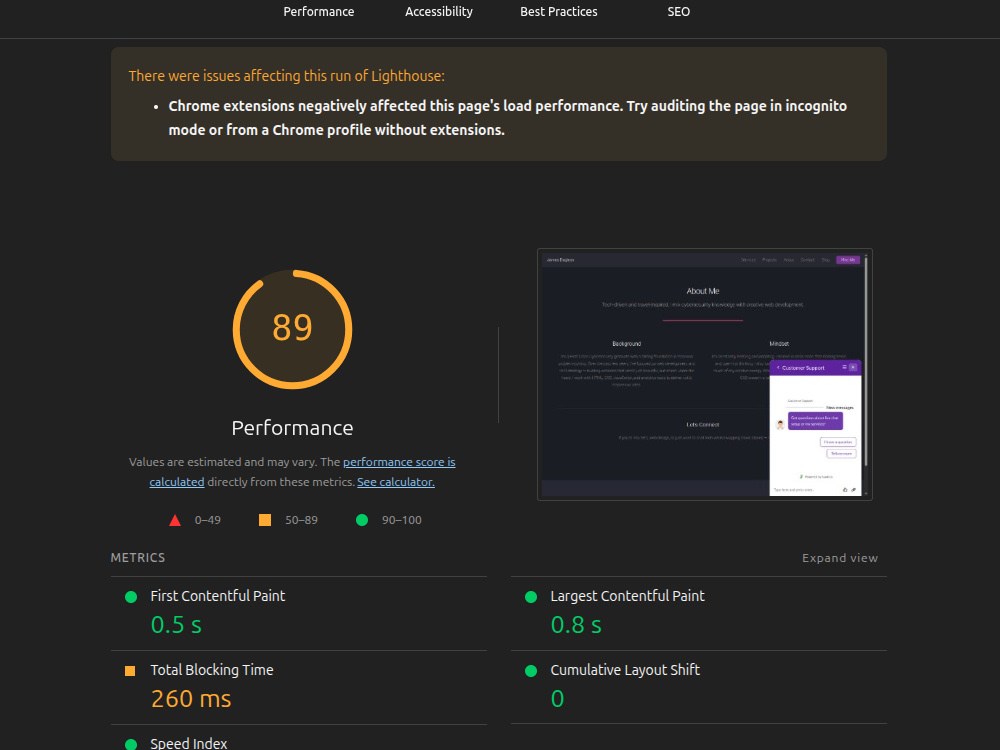Click the green circle 90–100 legend icon
The height and width of the screenshot is (750, 1000).
click(x=362, y=520)
